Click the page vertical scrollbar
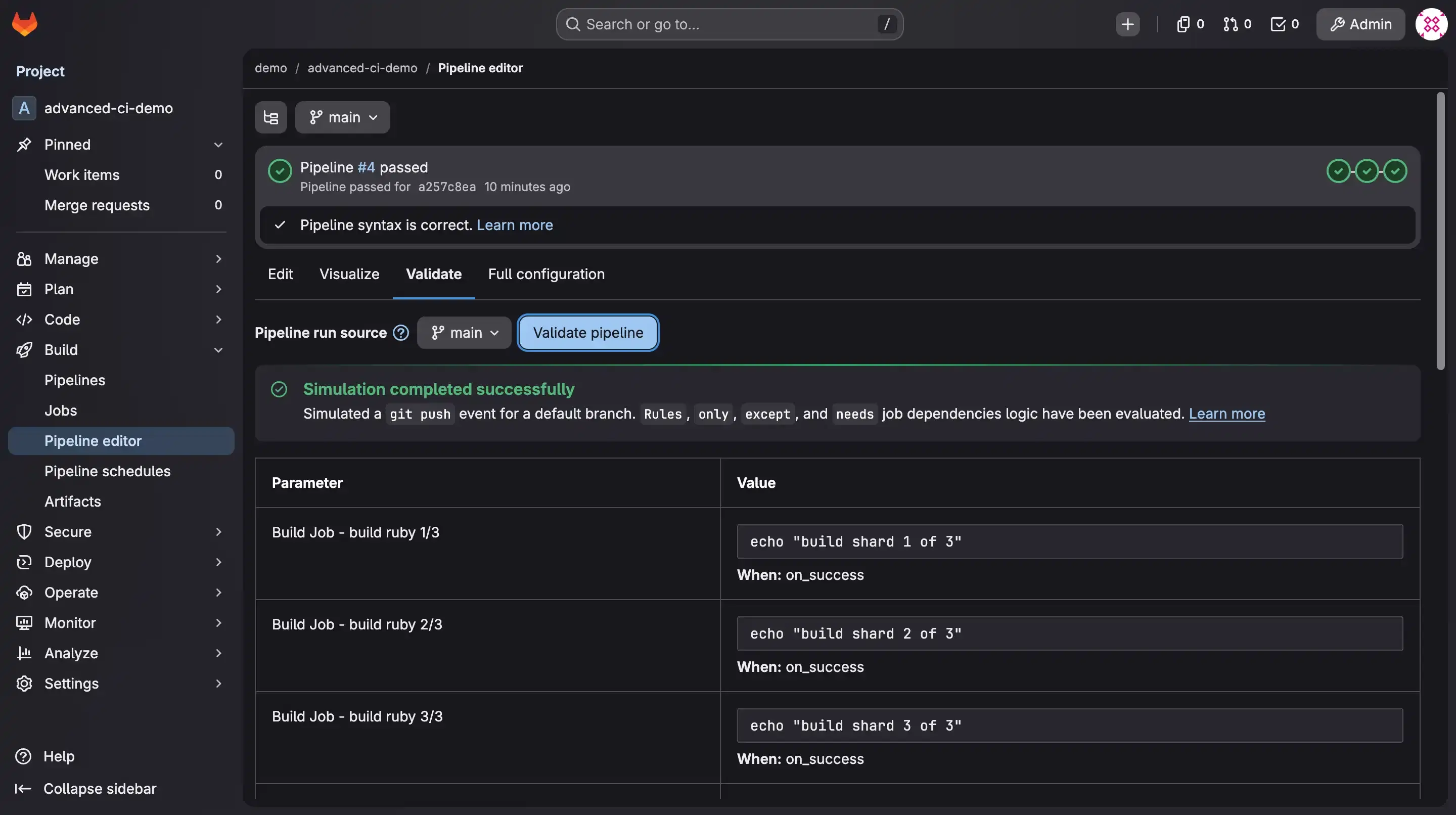This screenshot has width=1456, height=815. pos(1440,231)
